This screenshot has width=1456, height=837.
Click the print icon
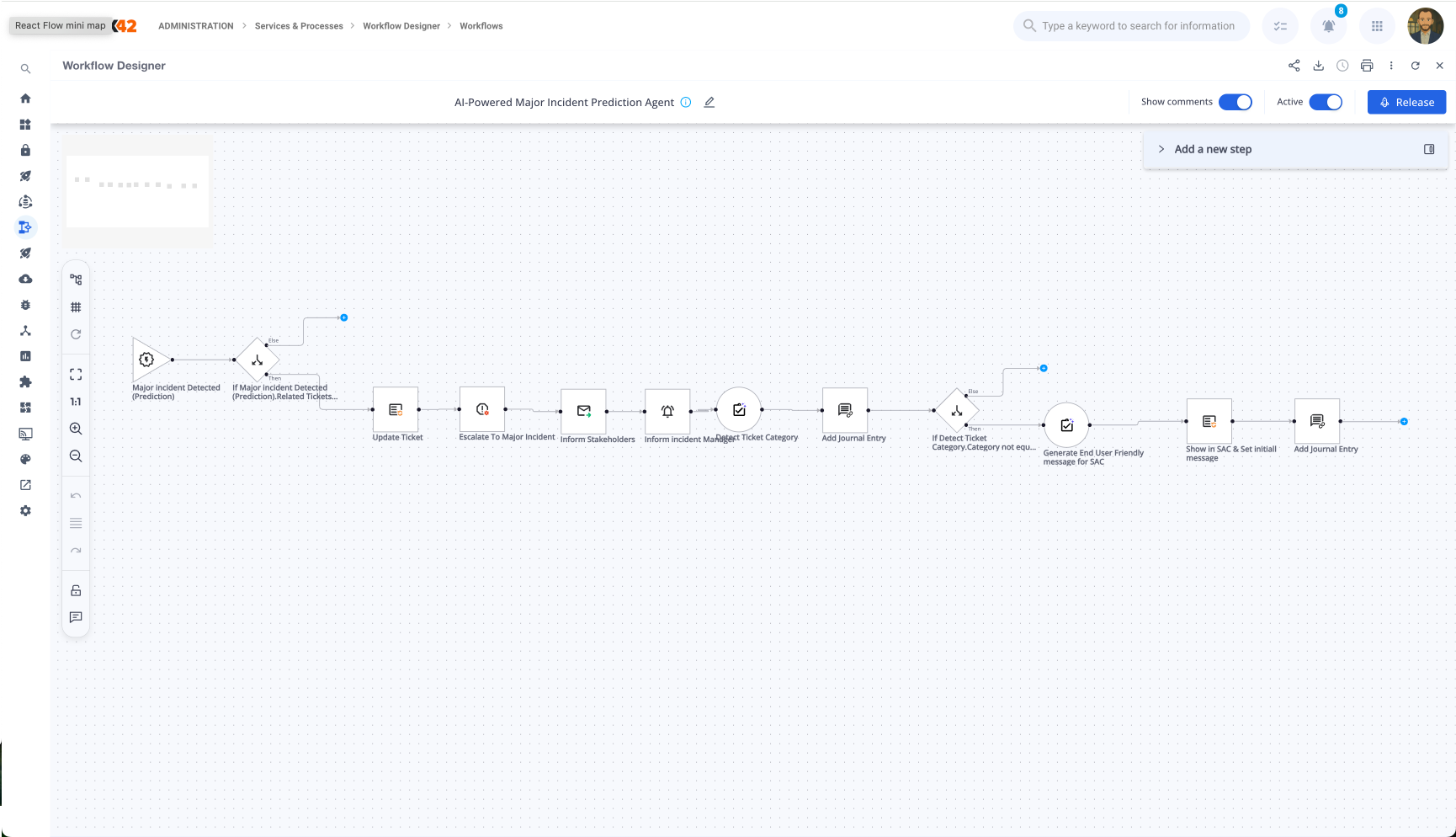coord(1367,66)
